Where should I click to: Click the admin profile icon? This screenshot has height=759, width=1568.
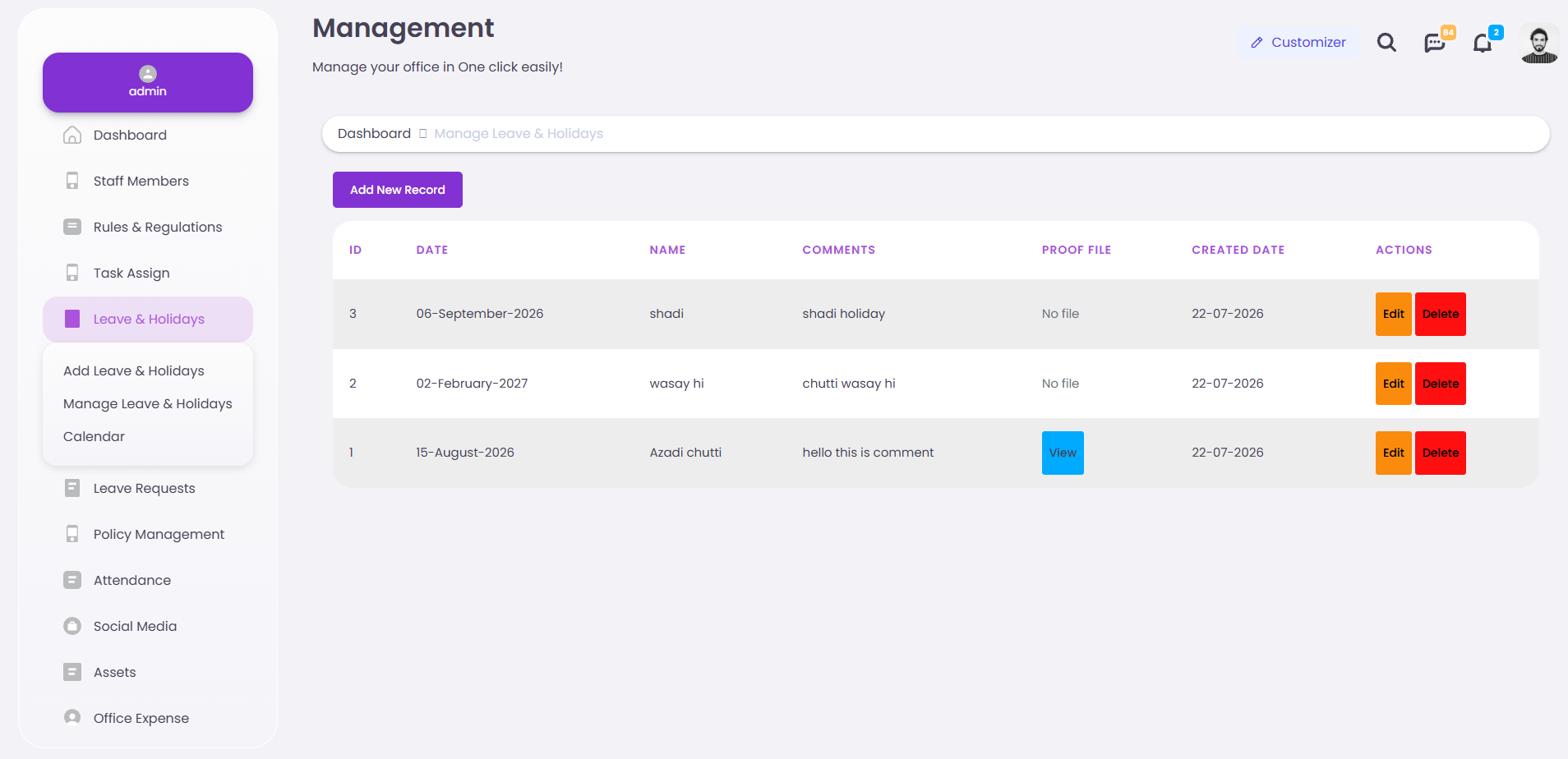148,74
